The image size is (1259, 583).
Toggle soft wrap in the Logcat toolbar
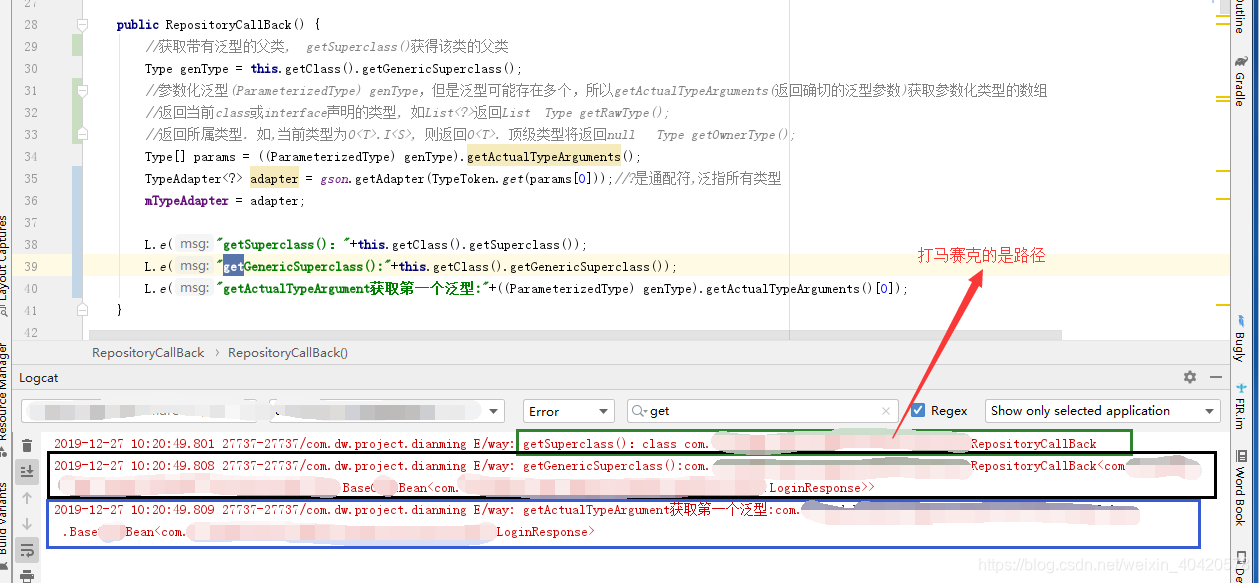click(x=26, y=548)
